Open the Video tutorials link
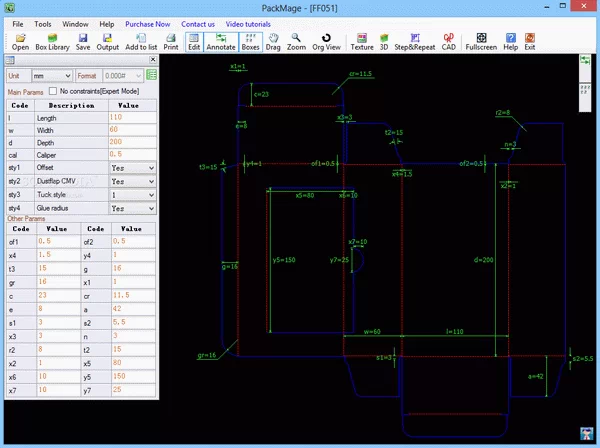This screenshot has width=600, height=448. 249,22
